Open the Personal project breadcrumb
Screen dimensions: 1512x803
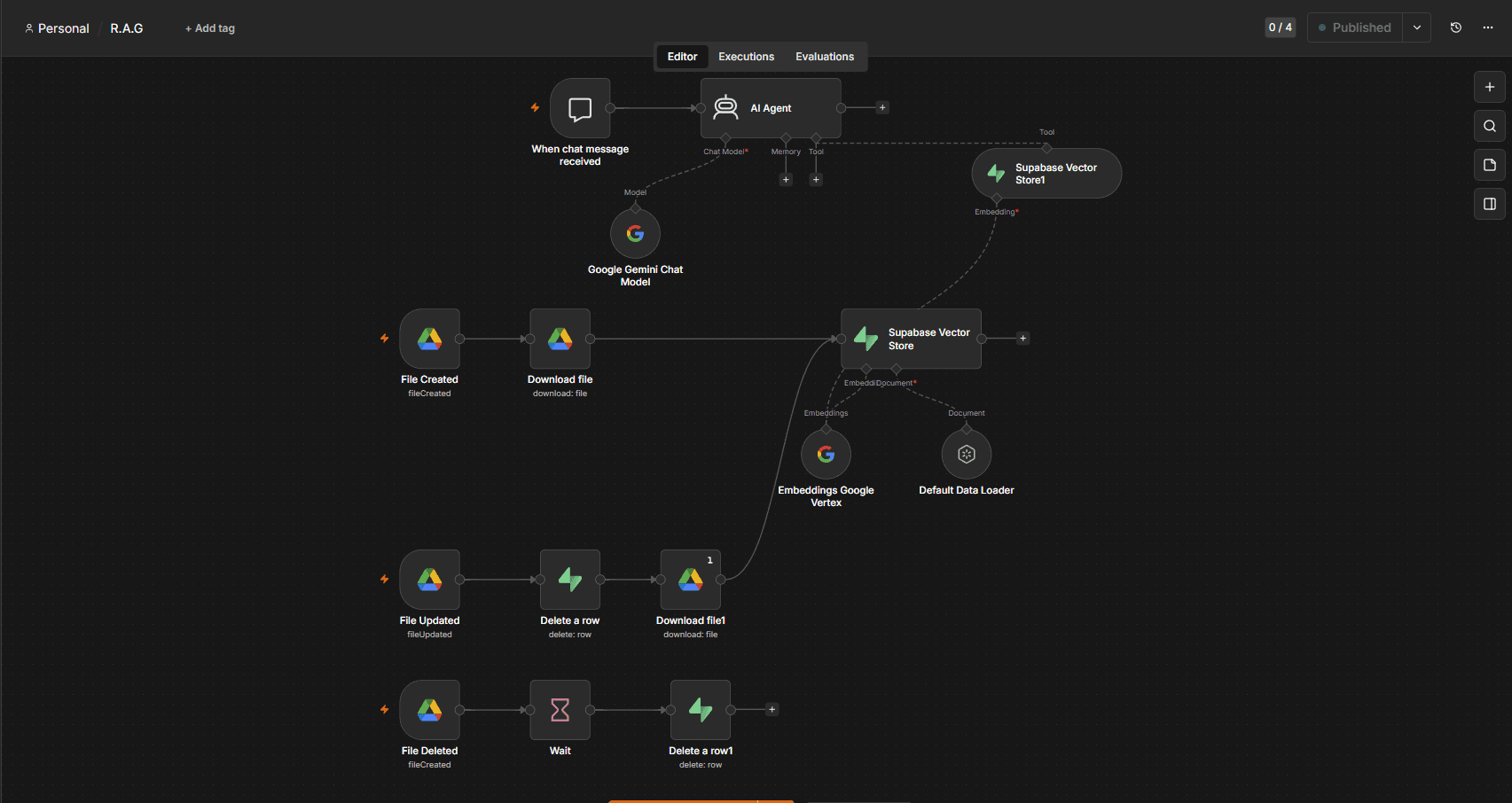tap(57, 28)
